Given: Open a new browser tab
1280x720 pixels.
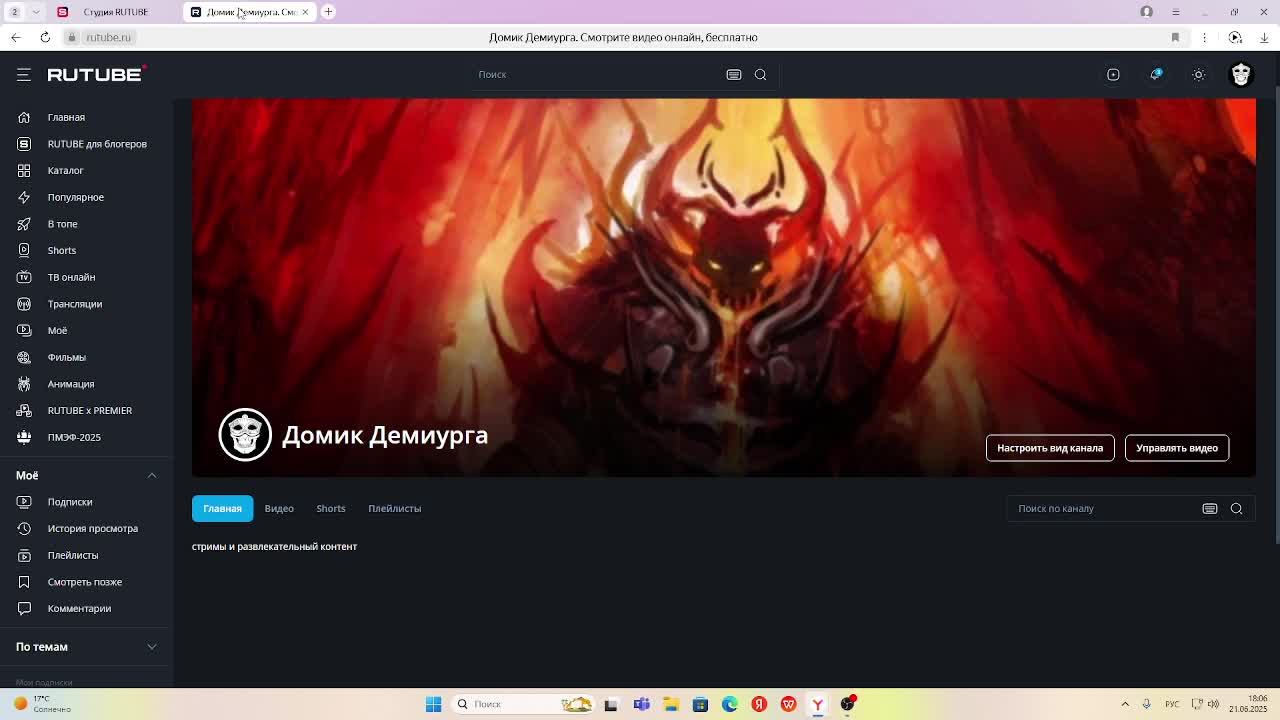Looking at the screenshot, I should coord(328,12).
